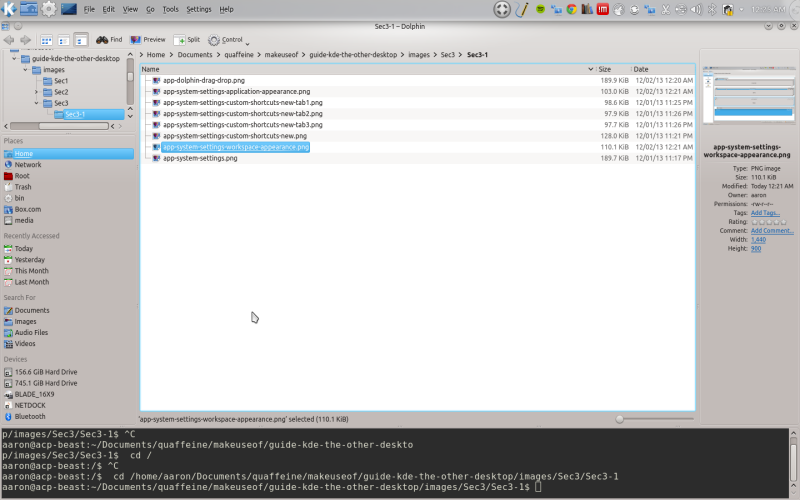Toggle file Preview thumbnails
Screen dimensions: 800x500
point(148,39)
